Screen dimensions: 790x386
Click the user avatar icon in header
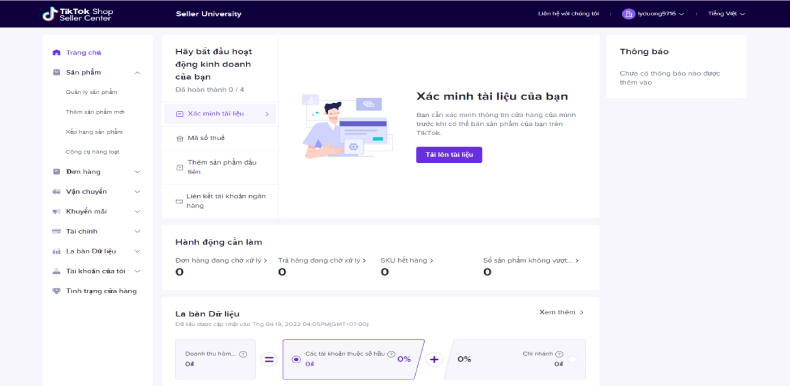628,14
